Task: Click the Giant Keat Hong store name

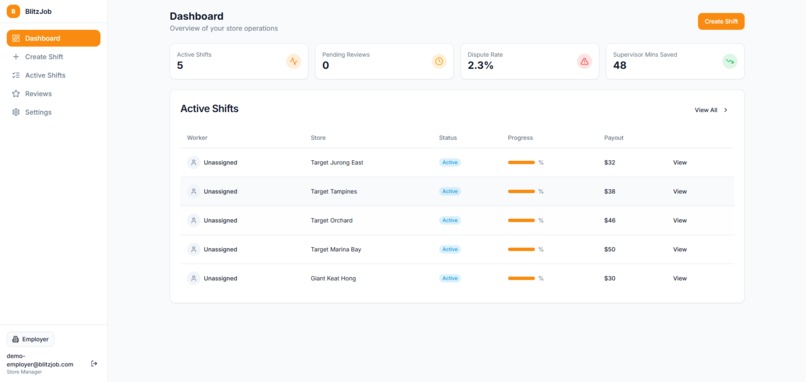Action: coord(333,278)
